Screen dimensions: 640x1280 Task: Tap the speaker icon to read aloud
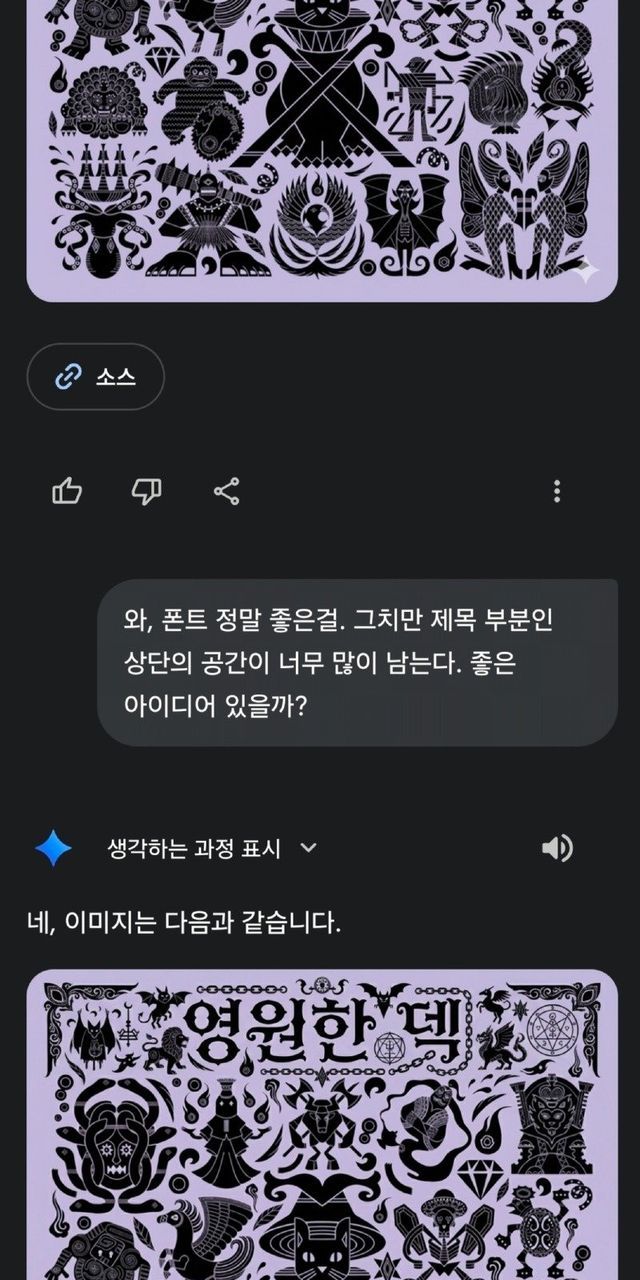[557, 849]
